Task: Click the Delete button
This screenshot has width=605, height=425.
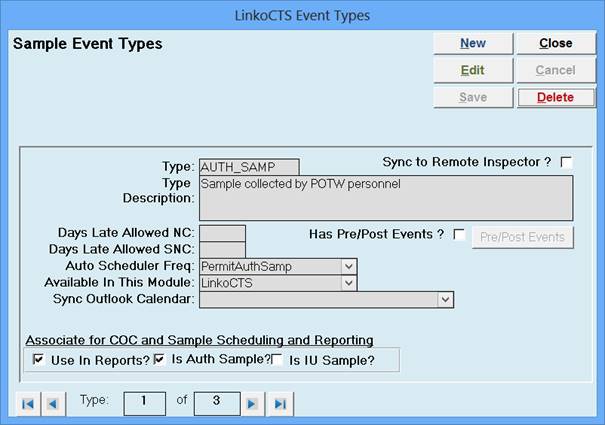Action: [556, 97]
